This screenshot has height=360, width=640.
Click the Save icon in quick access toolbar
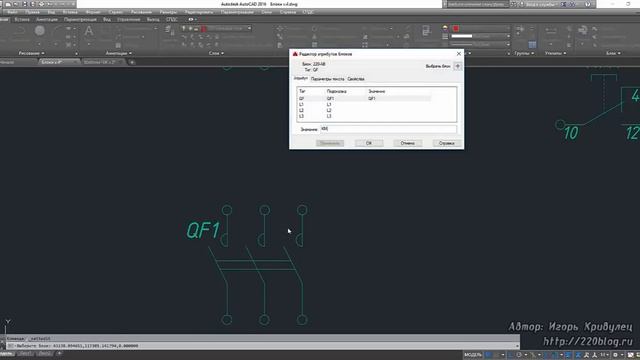tap(25, 4)
